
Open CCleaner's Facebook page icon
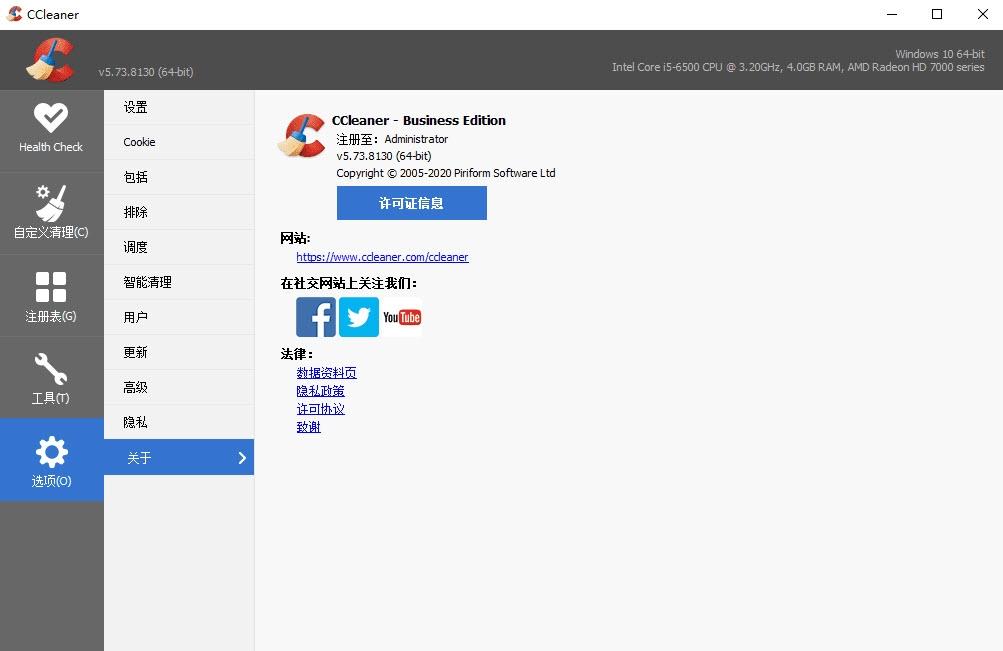[316, 317]
